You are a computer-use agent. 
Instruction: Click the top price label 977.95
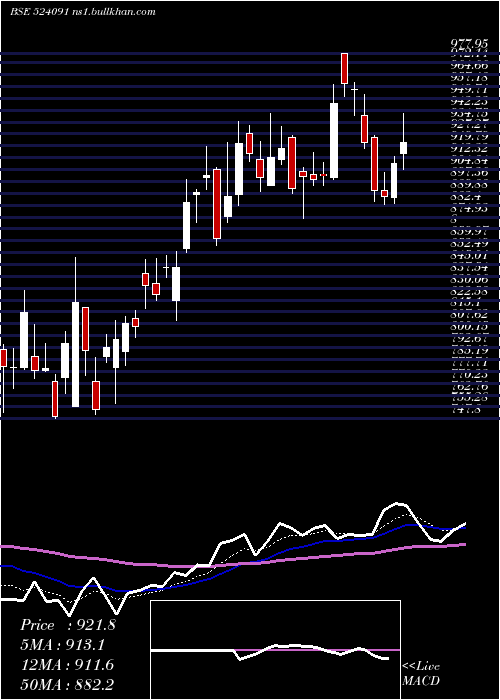[468, 45]
